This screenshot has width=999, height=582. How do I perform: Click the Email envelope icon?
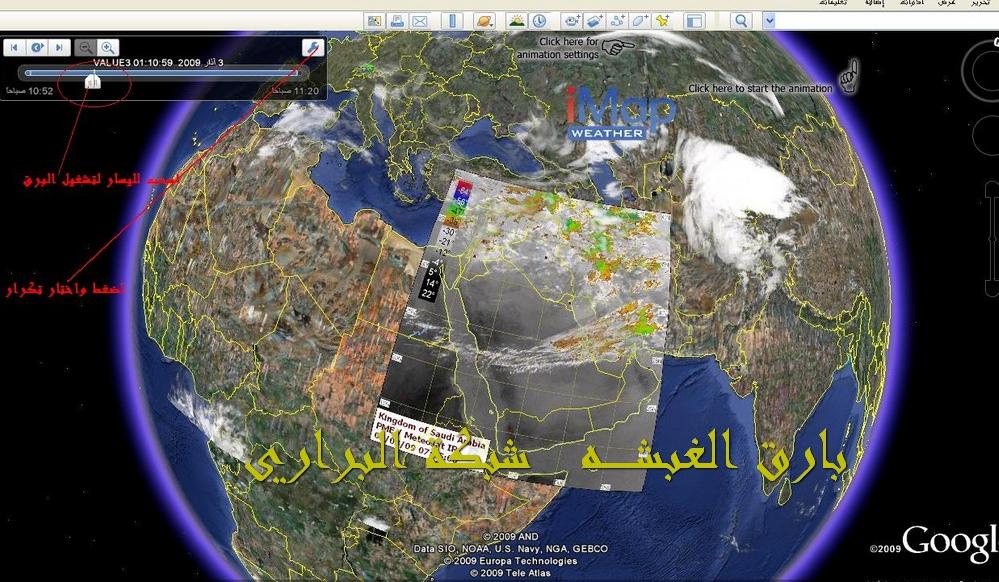(420, 21)
